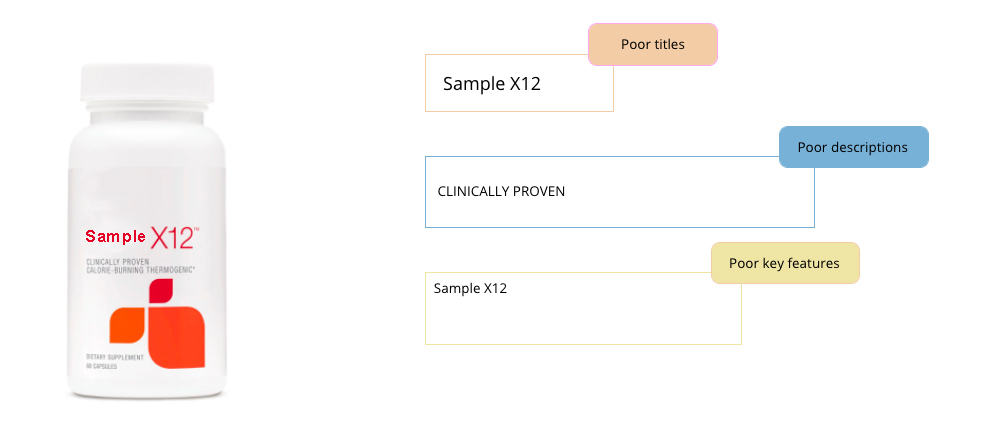Click Sample X12 text in key features
The width and height of the screenshot is (997, 423).
pyautogui.click(x=471, y=288)
